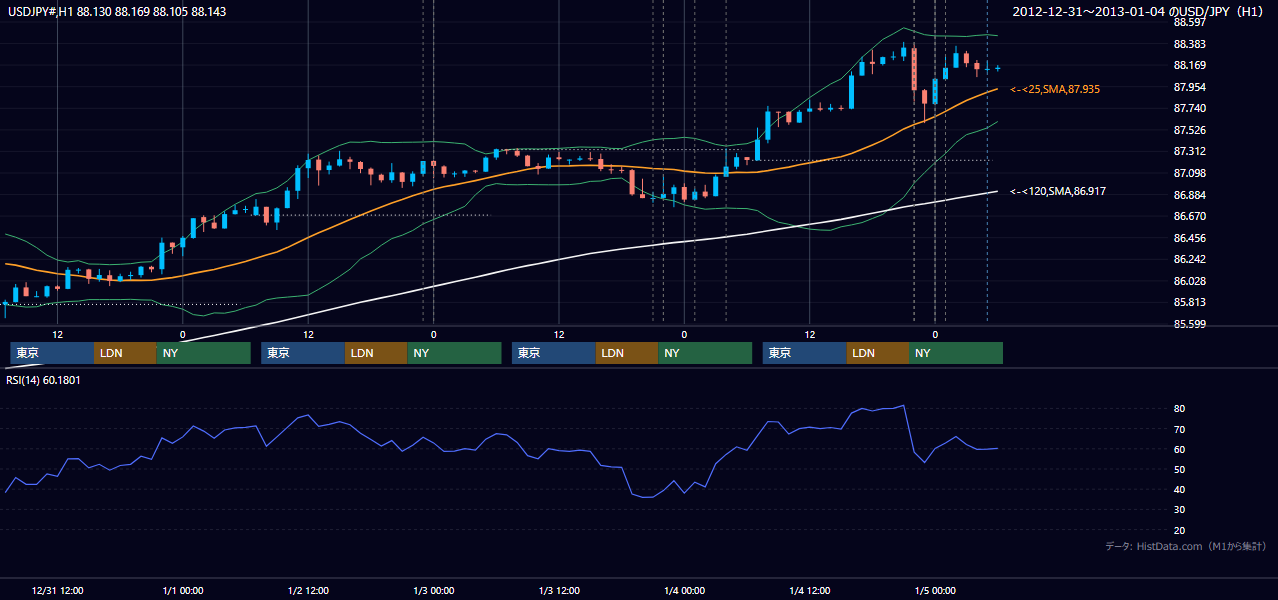The width and height of the screenshot is (1278, 600).
Task: Click the 1/3 00:00 date label
Action: coord(433,590)
